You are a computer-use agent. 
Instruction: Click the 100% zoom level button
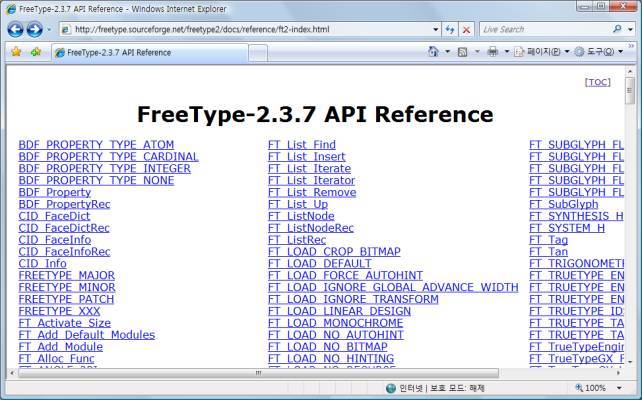[591, 388]
